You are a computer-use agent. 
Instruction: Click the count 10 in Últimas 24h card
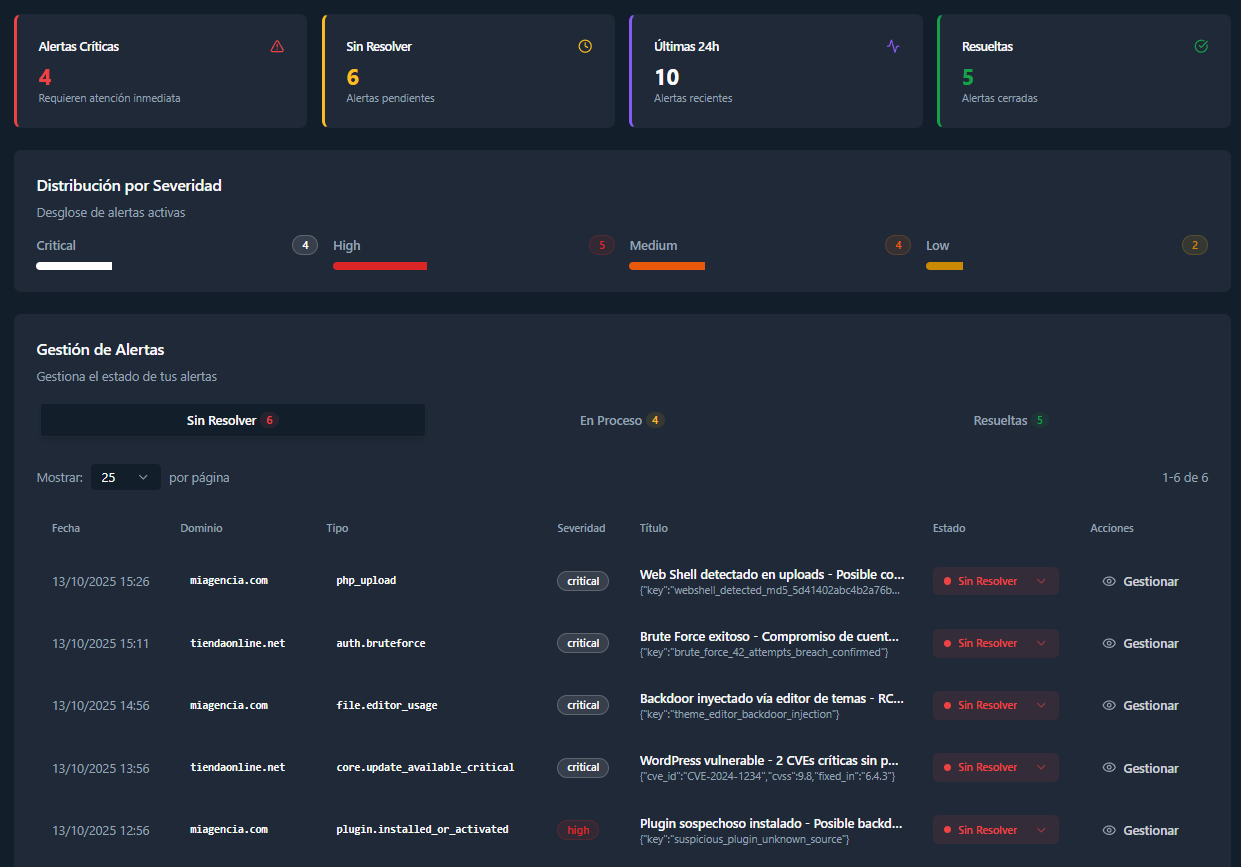(x=667, y=77)
